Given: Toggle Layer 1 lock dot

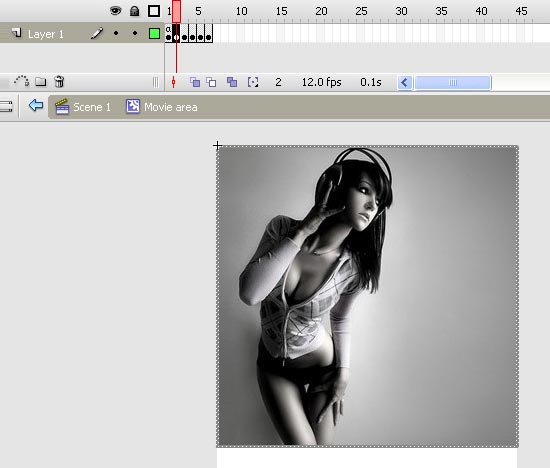Looking at the screenshot, I should coord(135,33).
